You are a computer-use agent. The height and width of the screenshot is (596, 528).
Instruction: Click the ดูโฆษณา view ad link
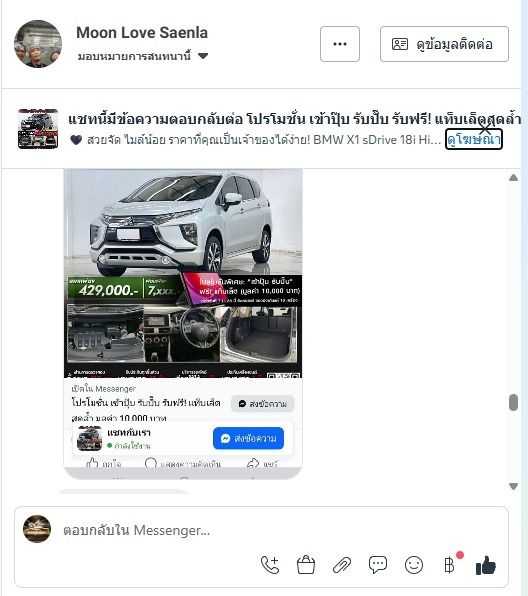[x=474, y=139]
